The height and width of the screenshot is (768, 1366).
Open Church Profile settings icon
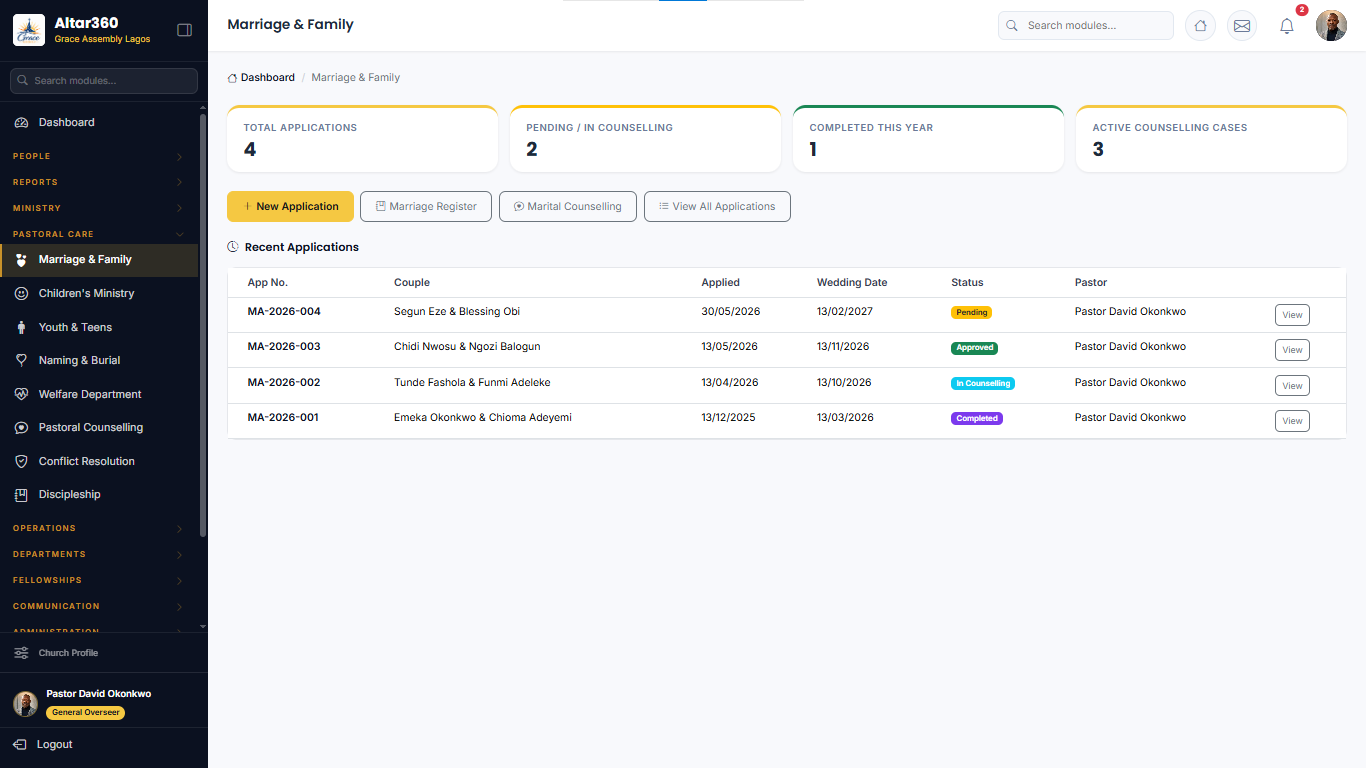coord(21,653)
